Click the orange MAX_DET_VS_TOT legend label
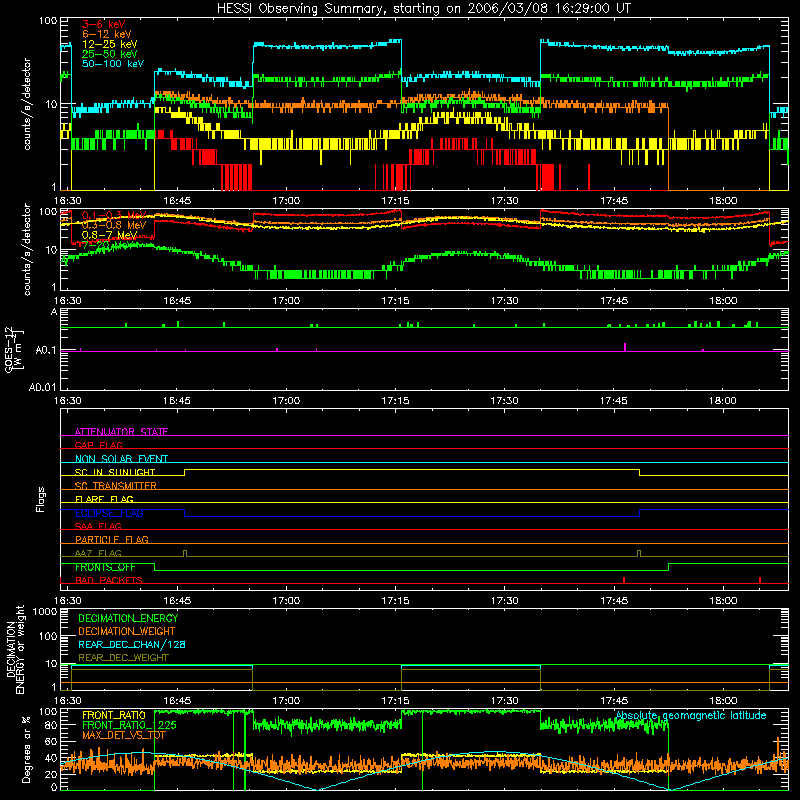Image resolution: width=800 pixels, height=800 pixels. click(124, 735)
